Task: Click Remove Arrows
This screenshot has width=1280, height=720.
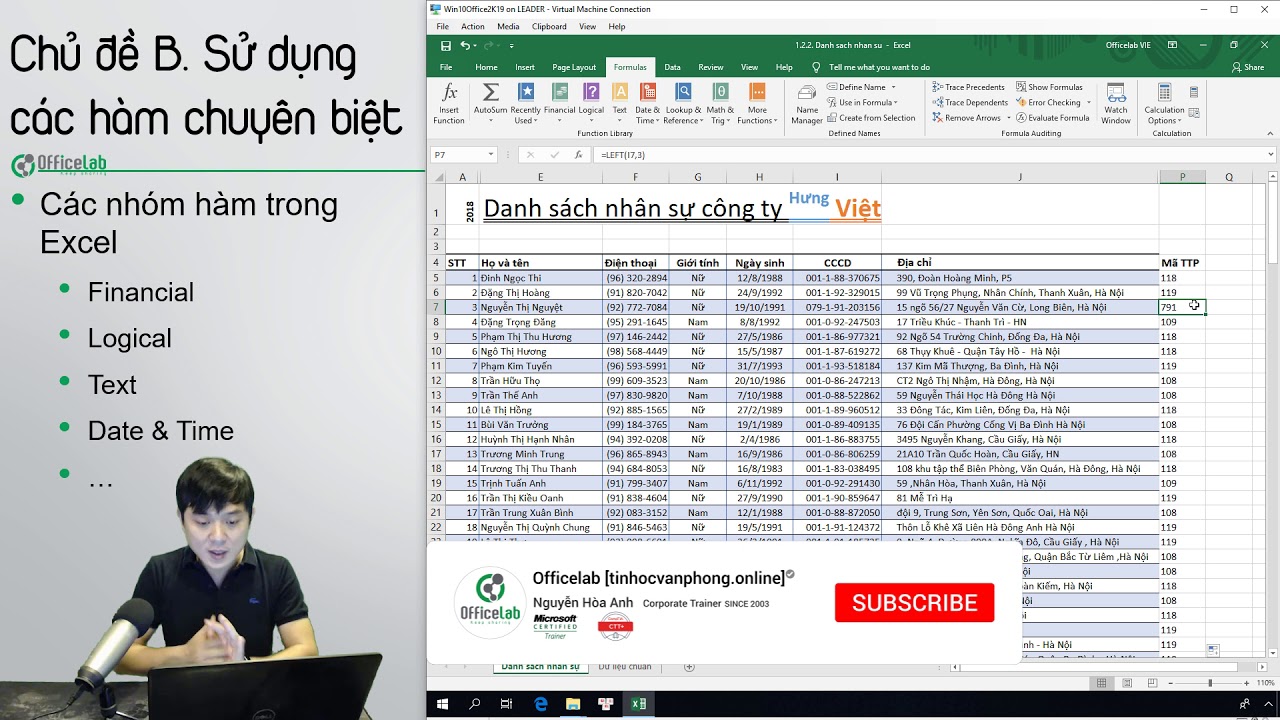Action: click(x=966, y=118)
